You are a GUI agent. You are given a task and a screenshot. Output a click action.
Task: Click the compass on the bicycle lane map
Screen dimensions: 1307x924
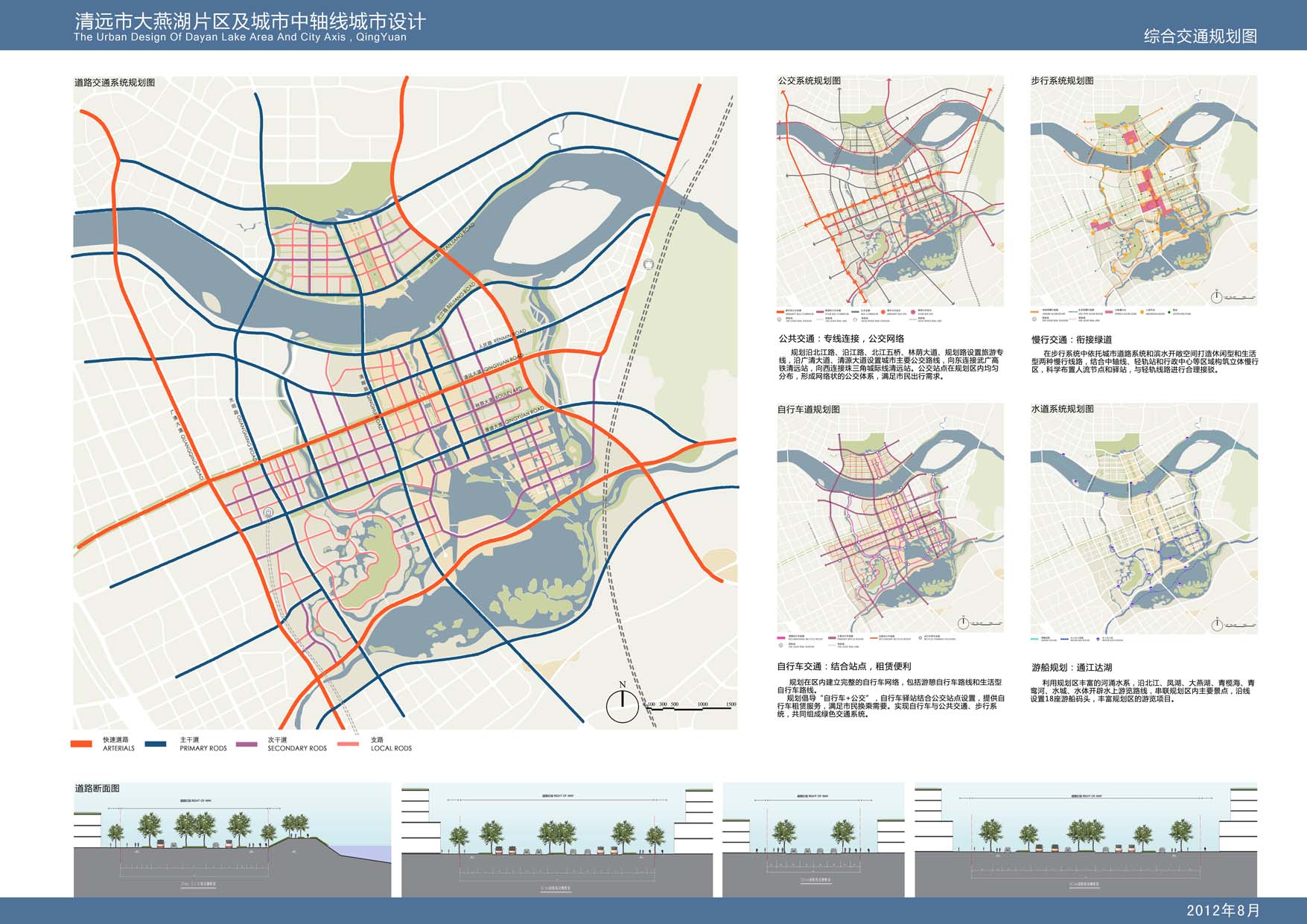pos(963,622)
